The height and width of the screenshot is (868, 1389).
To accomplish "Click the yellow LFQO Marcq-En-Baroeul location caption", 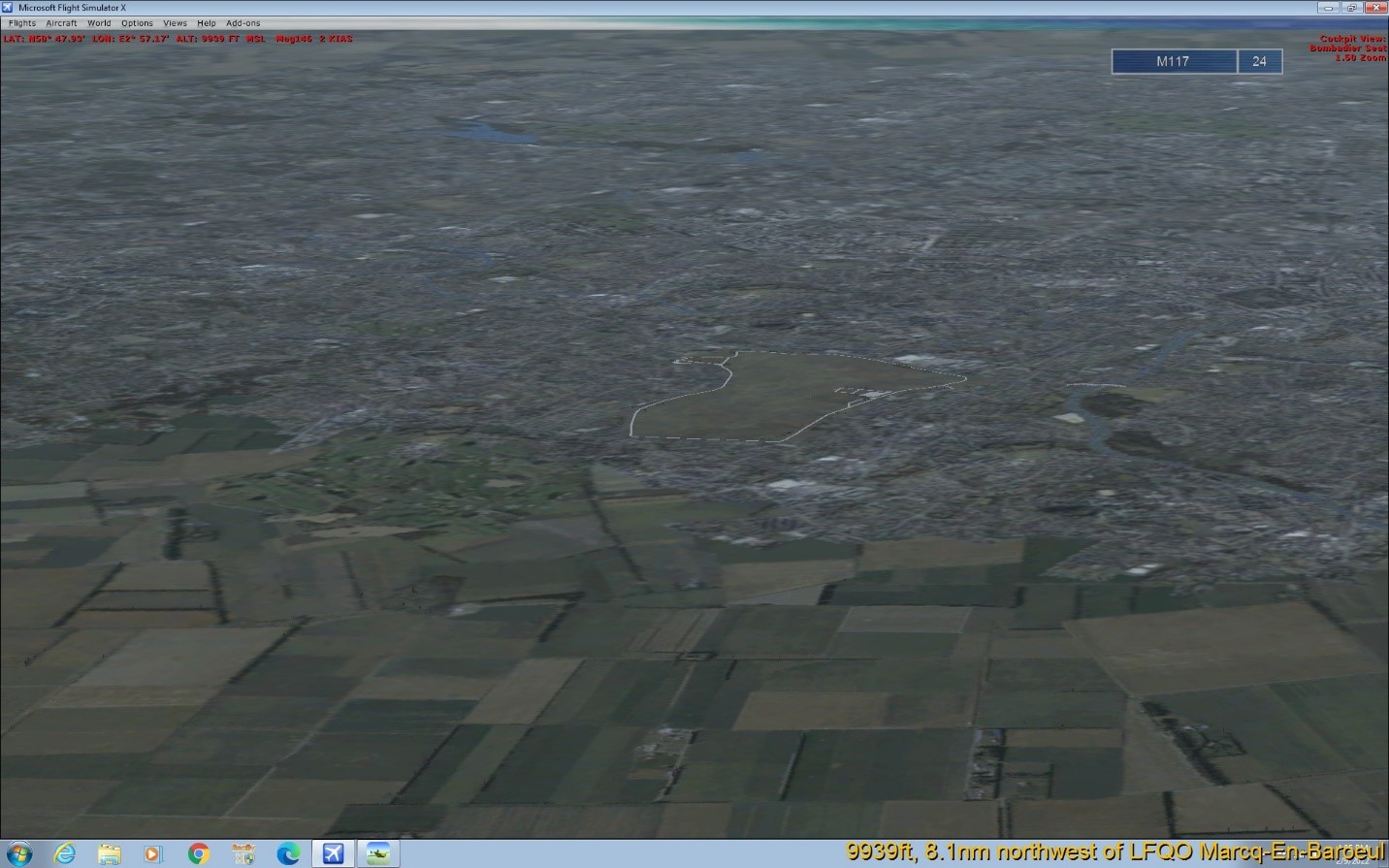I will pos(1115,852).
